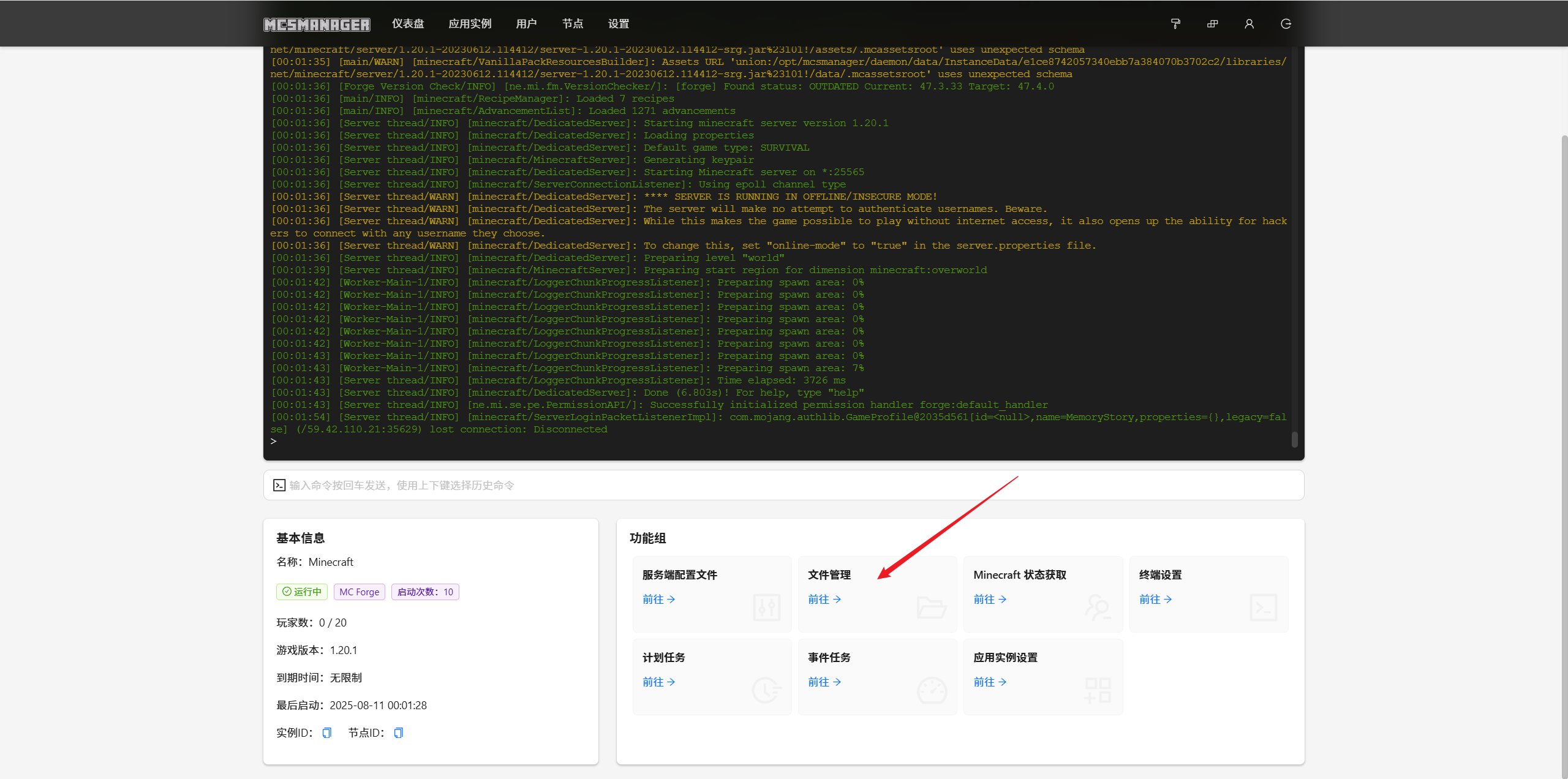Click the 到期时间：无限制 line

319,678
